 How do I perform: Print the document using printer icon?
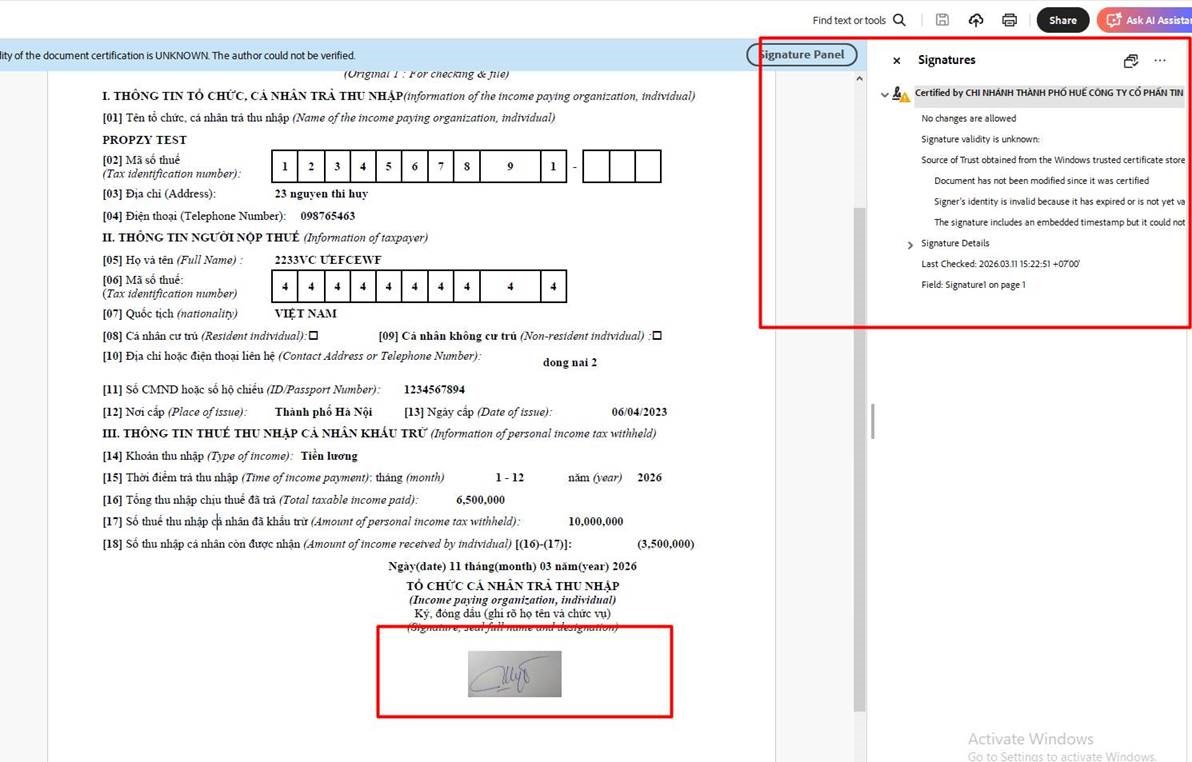point(1010,20)
